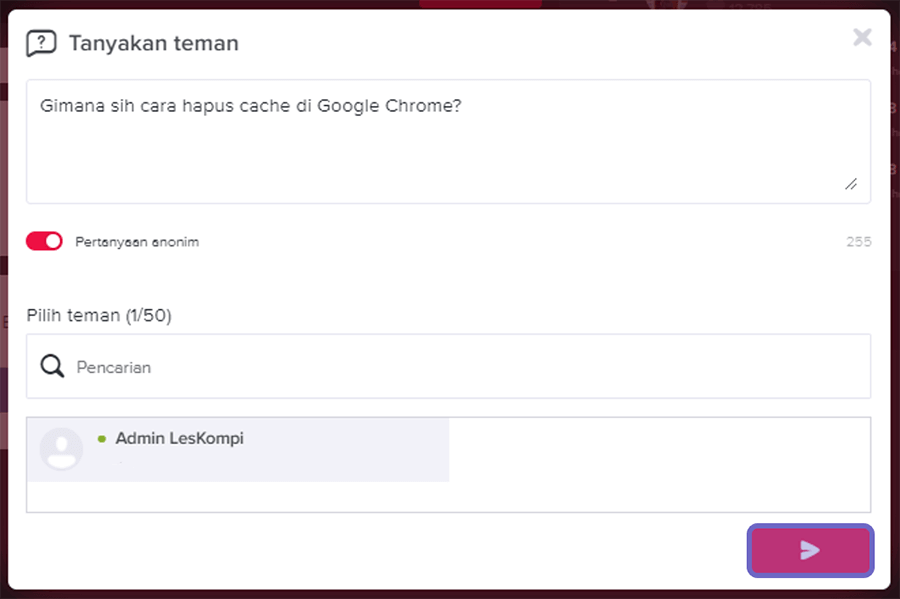Screen dimensions: 900x599
Task: Send the question with the pink button
Action: pyautogui.click(x=810, y=551)
